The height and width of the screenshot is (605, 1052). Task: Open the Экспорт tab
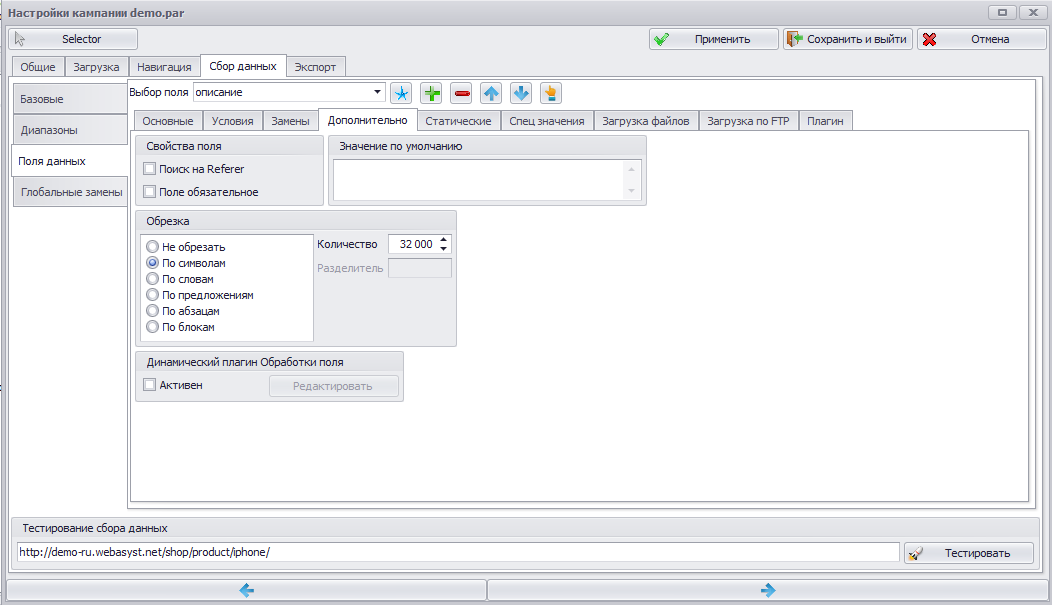pos(315,67)
